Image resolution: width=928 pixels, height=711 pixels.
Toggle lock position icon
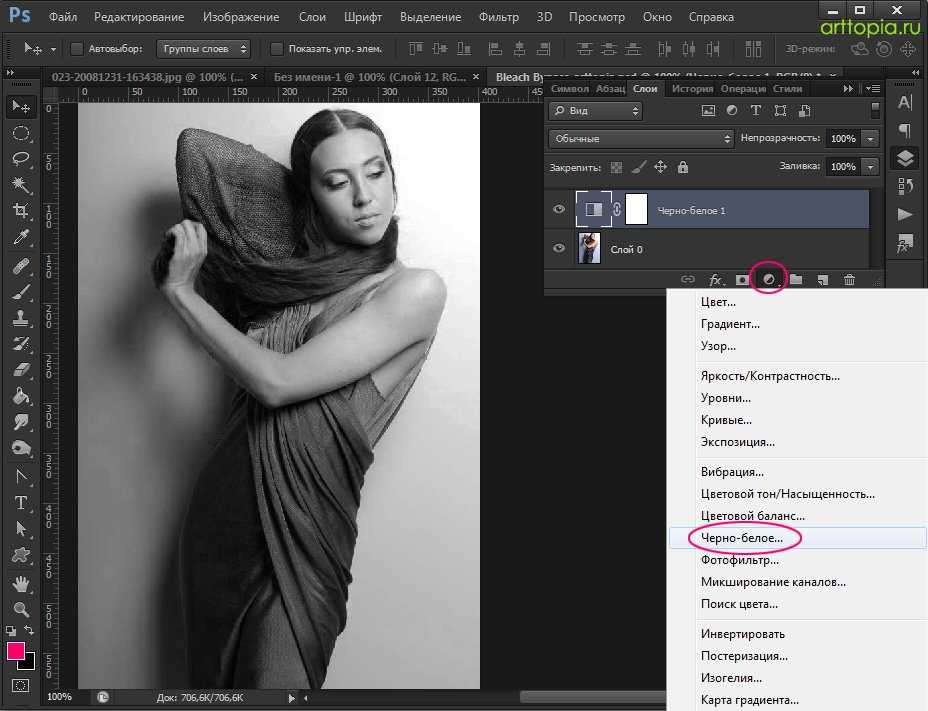coord(660,168)
